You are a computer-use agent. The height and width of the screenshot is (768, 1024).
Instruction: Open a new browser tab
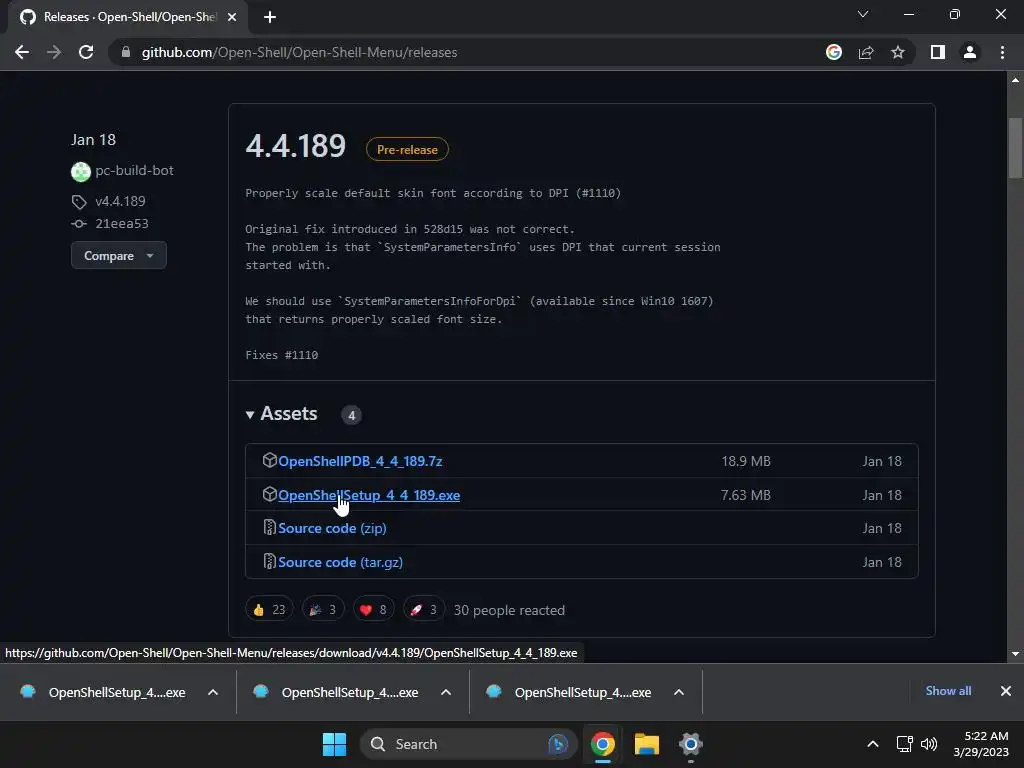(270, 17)
